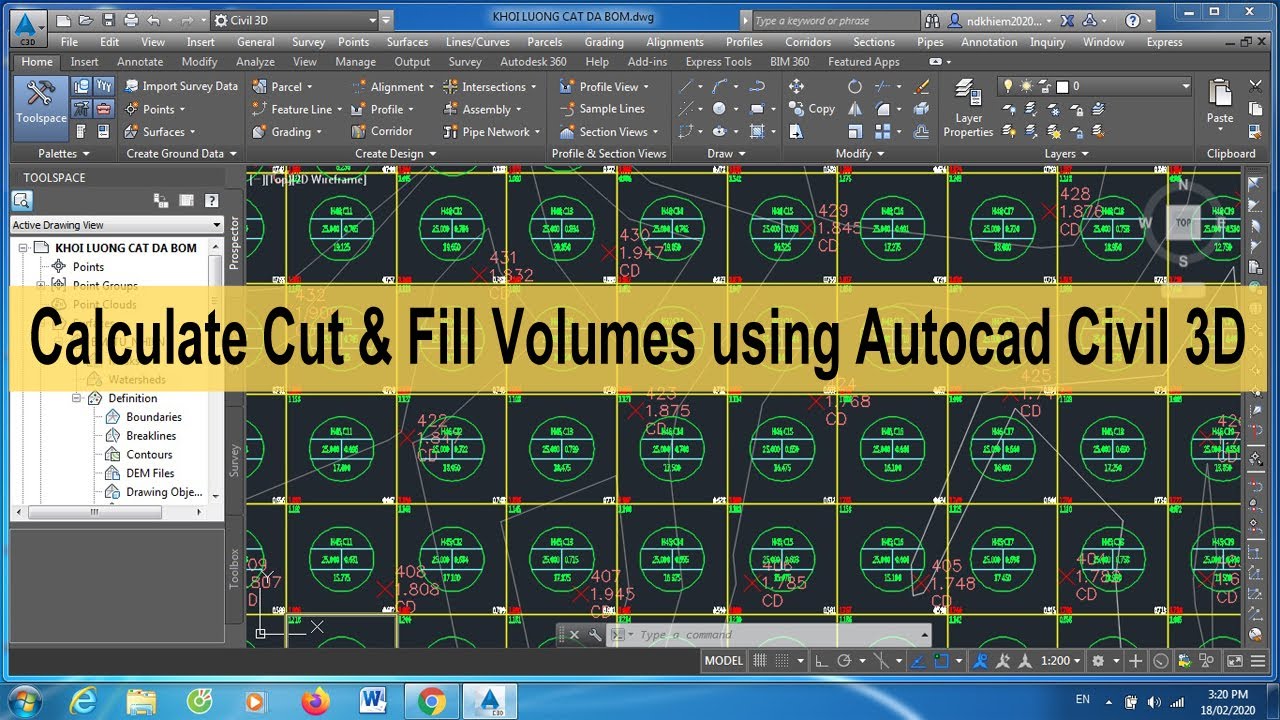Toggle Ortho mode in status bar

[x=822, y=661]
